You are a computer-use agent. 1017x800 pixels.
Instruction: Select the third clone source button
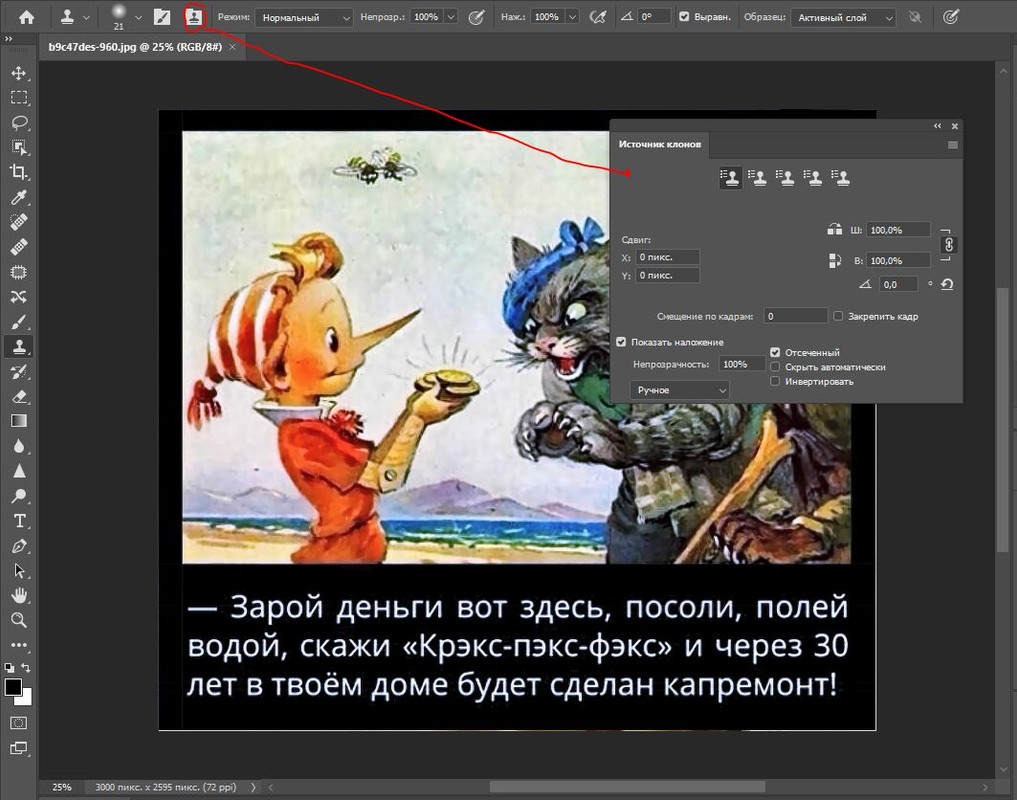point(785,177)
